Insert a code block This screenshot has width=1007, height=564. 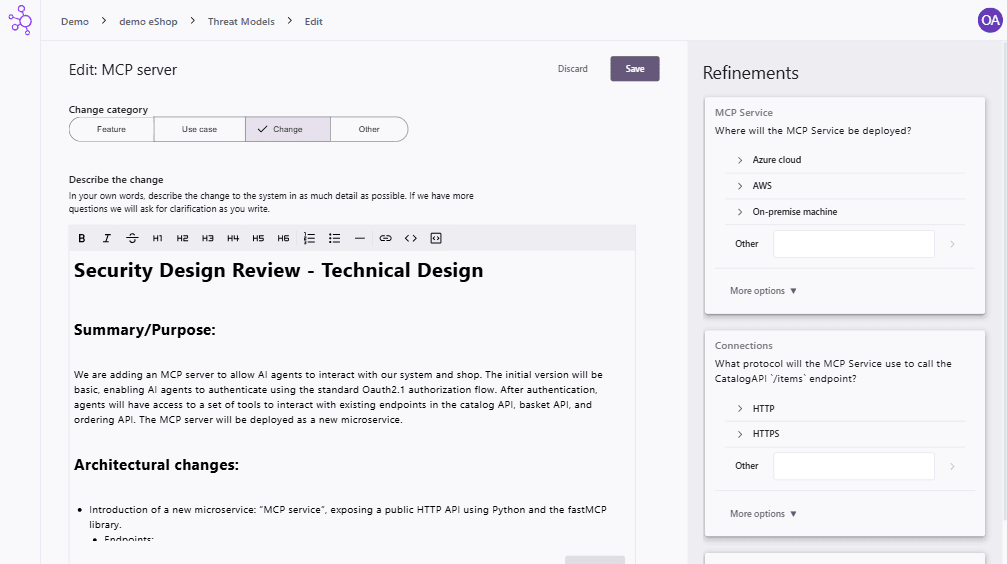436,238
